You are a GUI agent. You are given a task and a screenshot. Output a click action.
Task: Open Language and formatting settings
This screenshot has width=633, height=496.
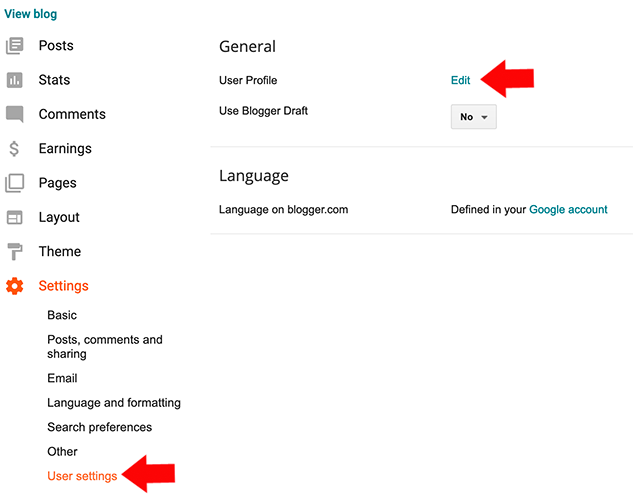(114, 403)
